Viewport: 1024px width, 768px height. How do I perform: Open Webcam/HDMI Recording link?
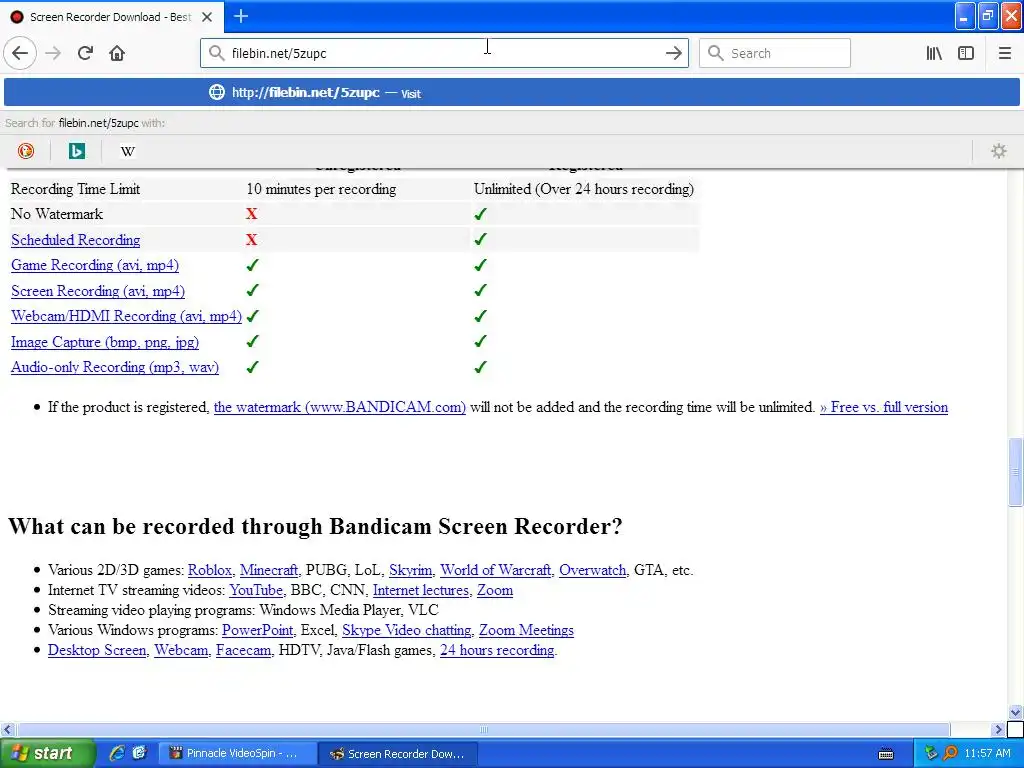click(126, 317)
